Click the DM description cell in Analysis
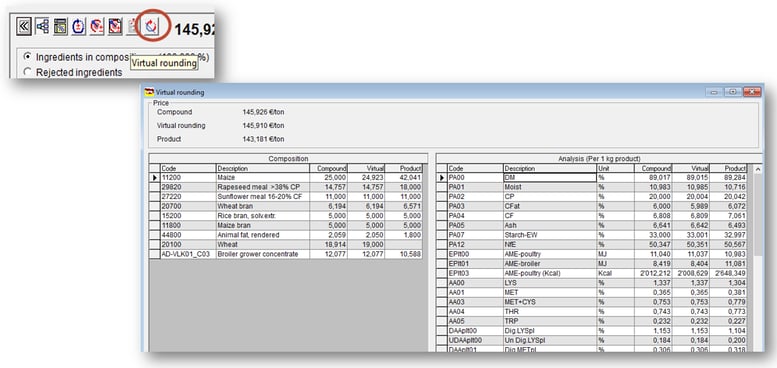 [550, 177]
